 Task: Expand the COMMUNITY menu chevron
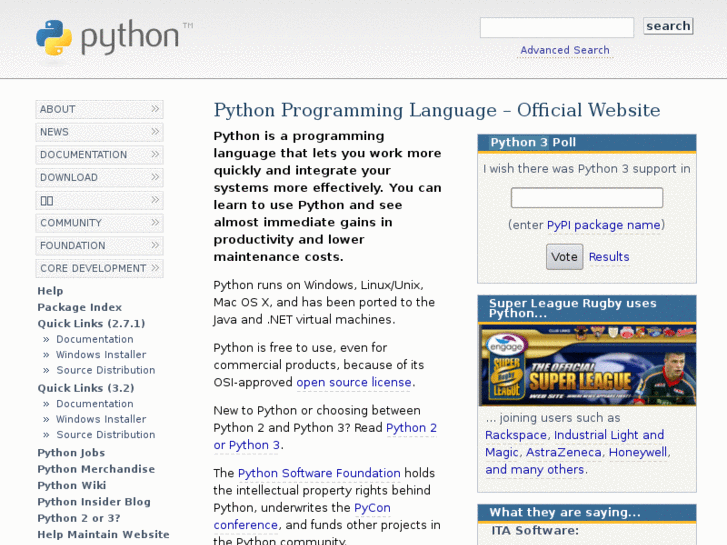[155, 222]
